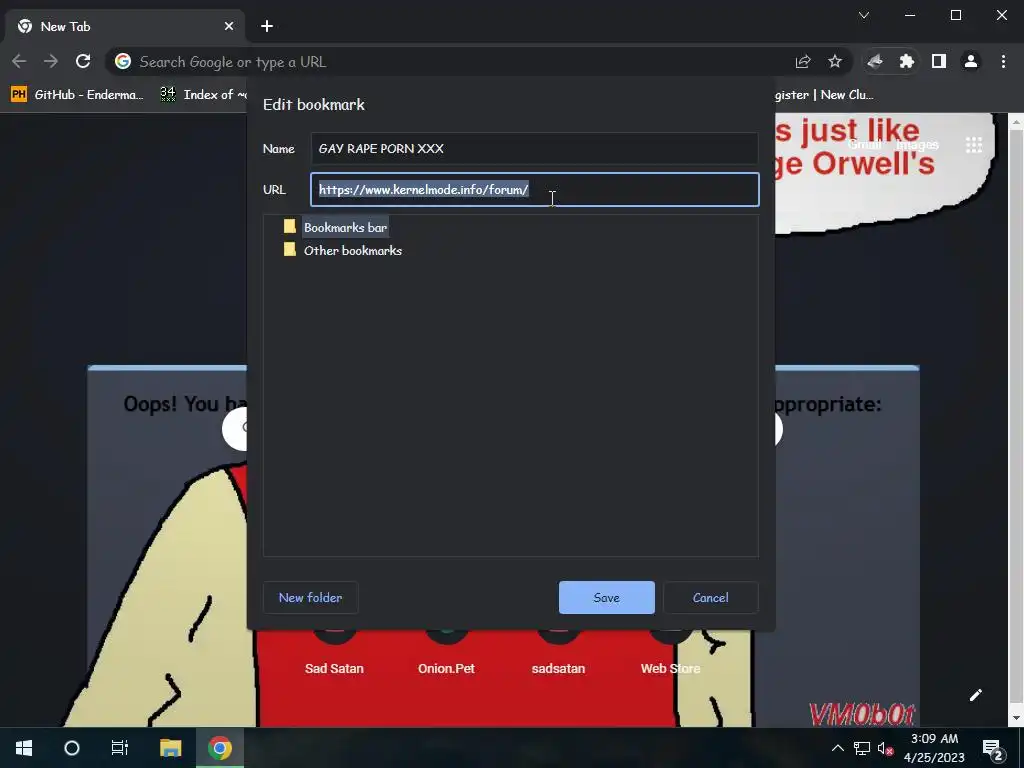Screen dimensions: 1024x768
Task: Click the browser back arrow
Action: pos(19,61)
